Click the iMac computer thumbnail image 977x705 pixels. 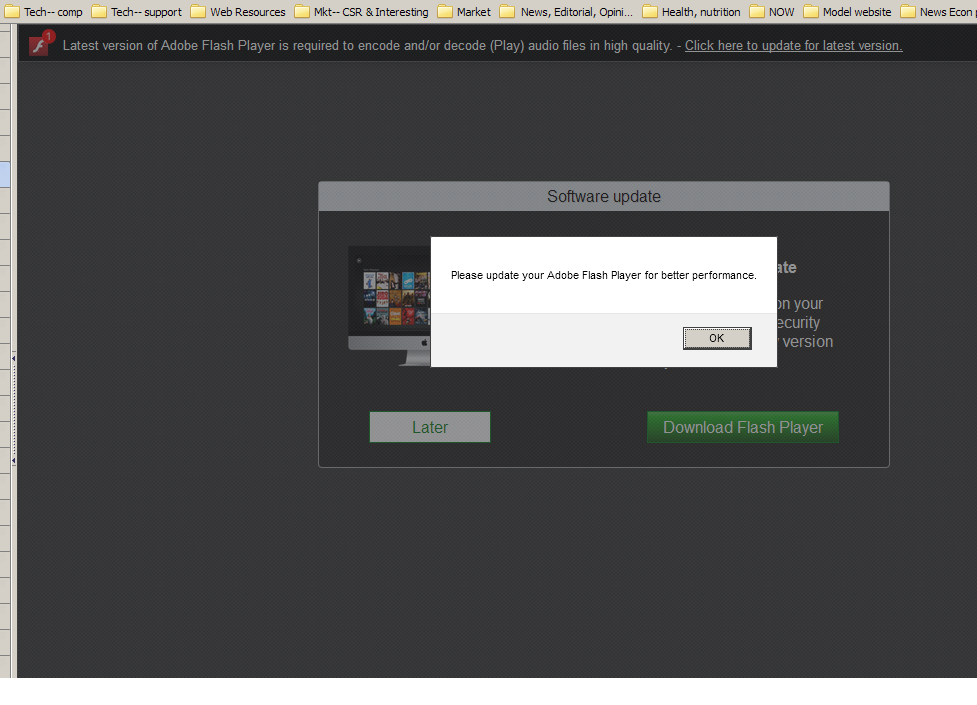coord(389,305)
